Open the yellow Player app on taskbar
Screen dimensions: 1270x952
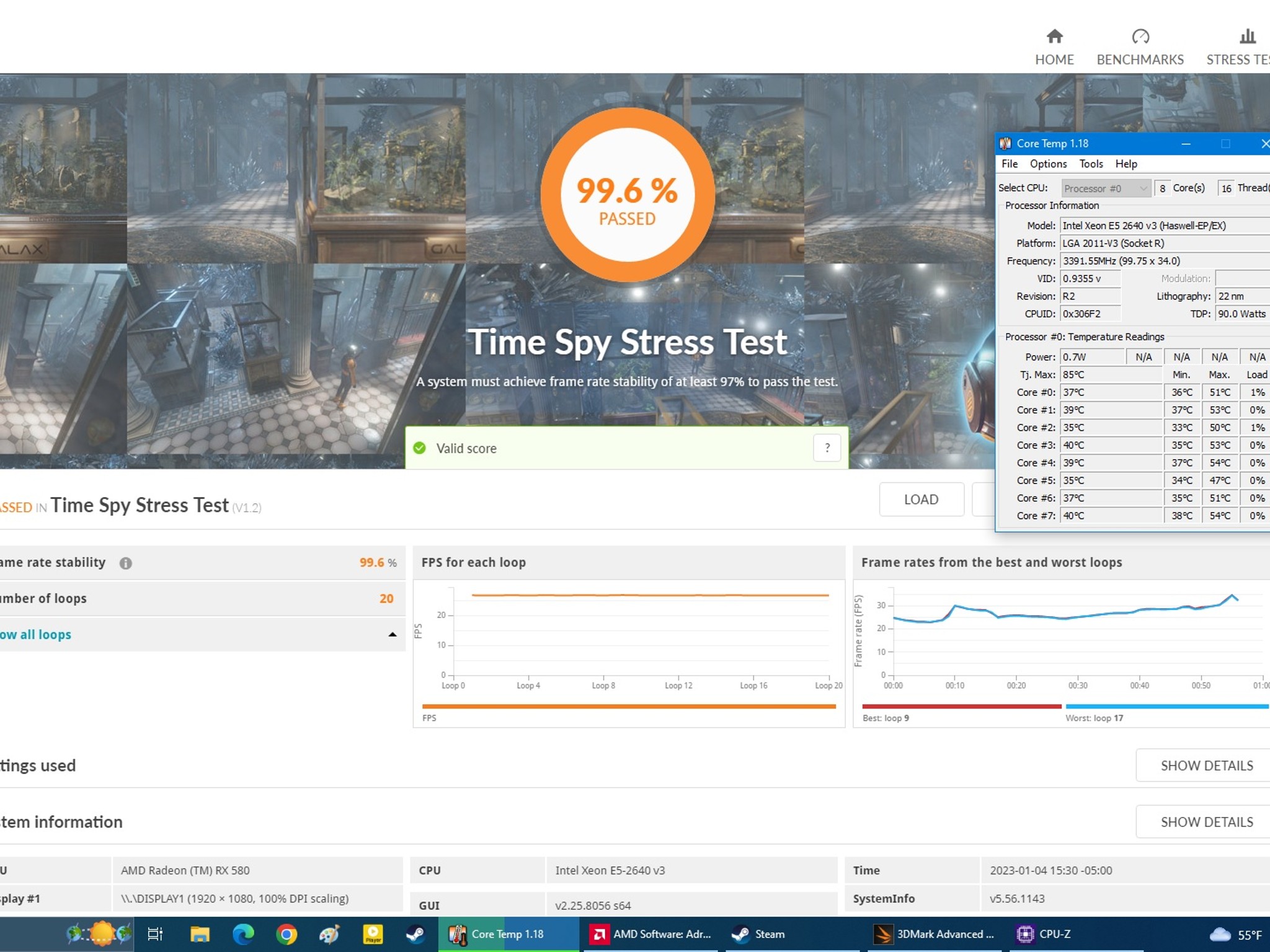point(373,934)
